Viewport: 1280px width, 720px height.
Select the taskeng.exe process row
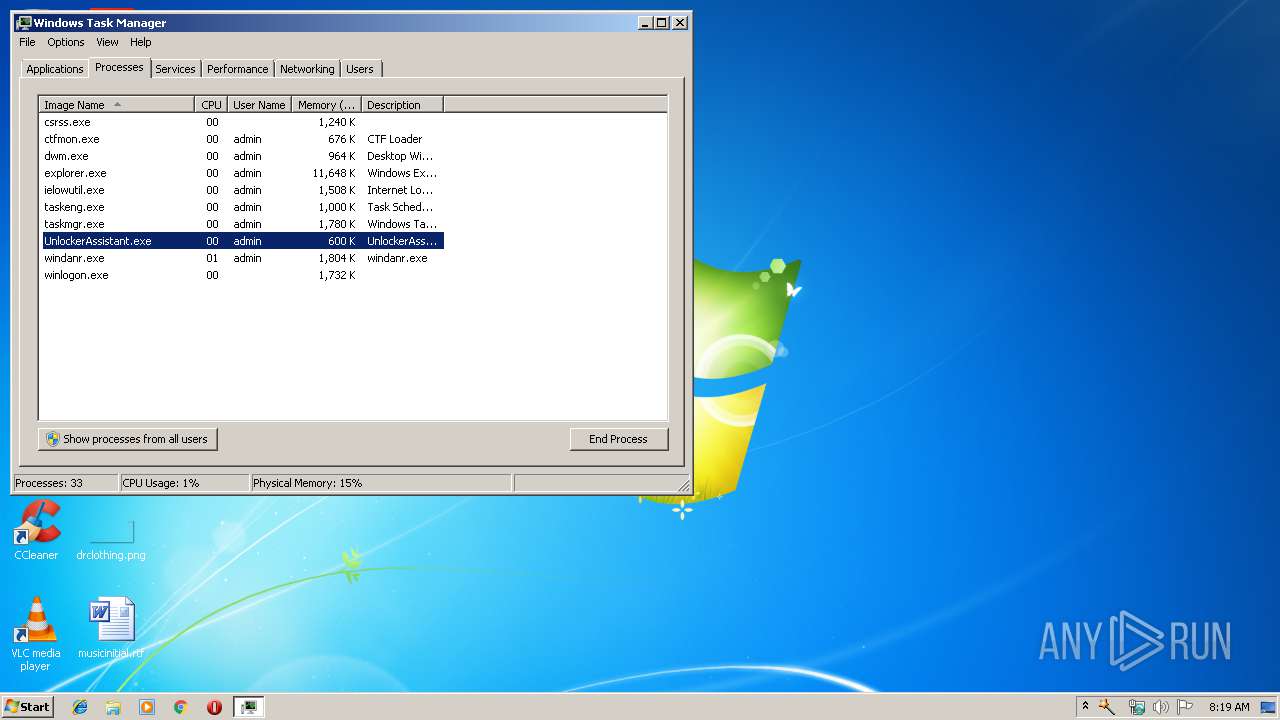click(x=241, y=207)
